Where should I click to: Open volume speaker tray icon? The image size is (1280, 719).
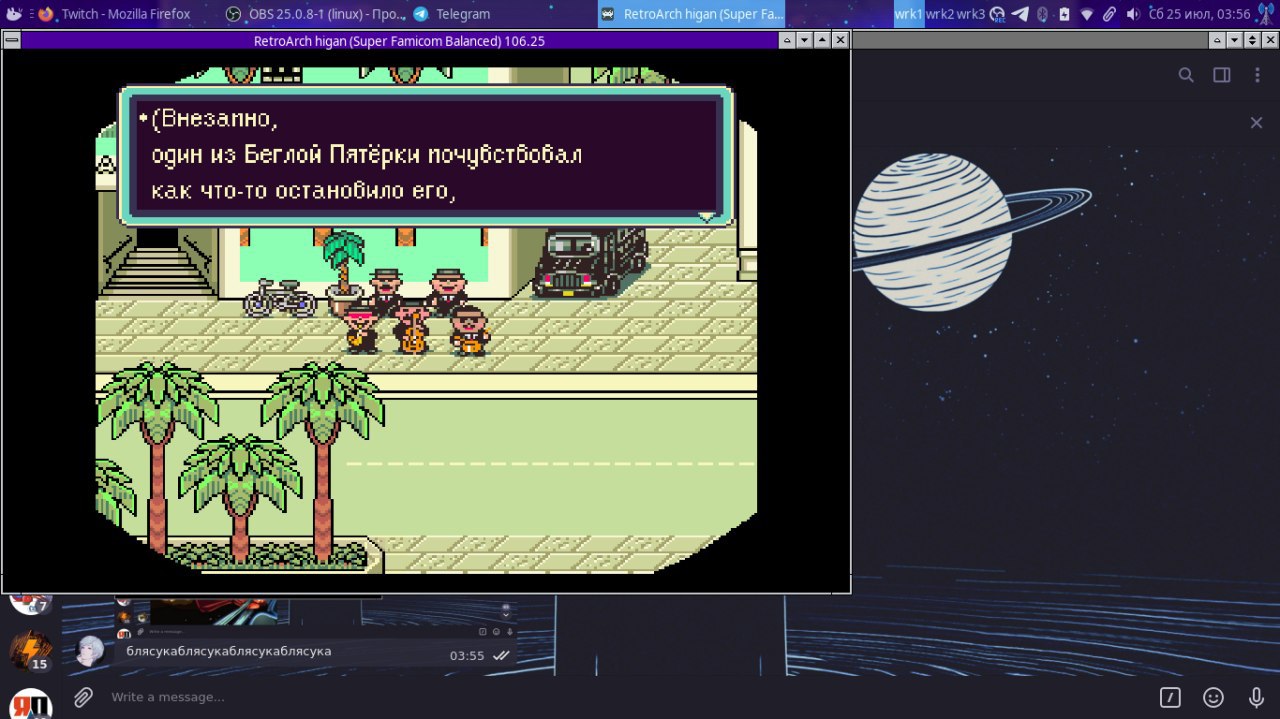point(1132,14)
